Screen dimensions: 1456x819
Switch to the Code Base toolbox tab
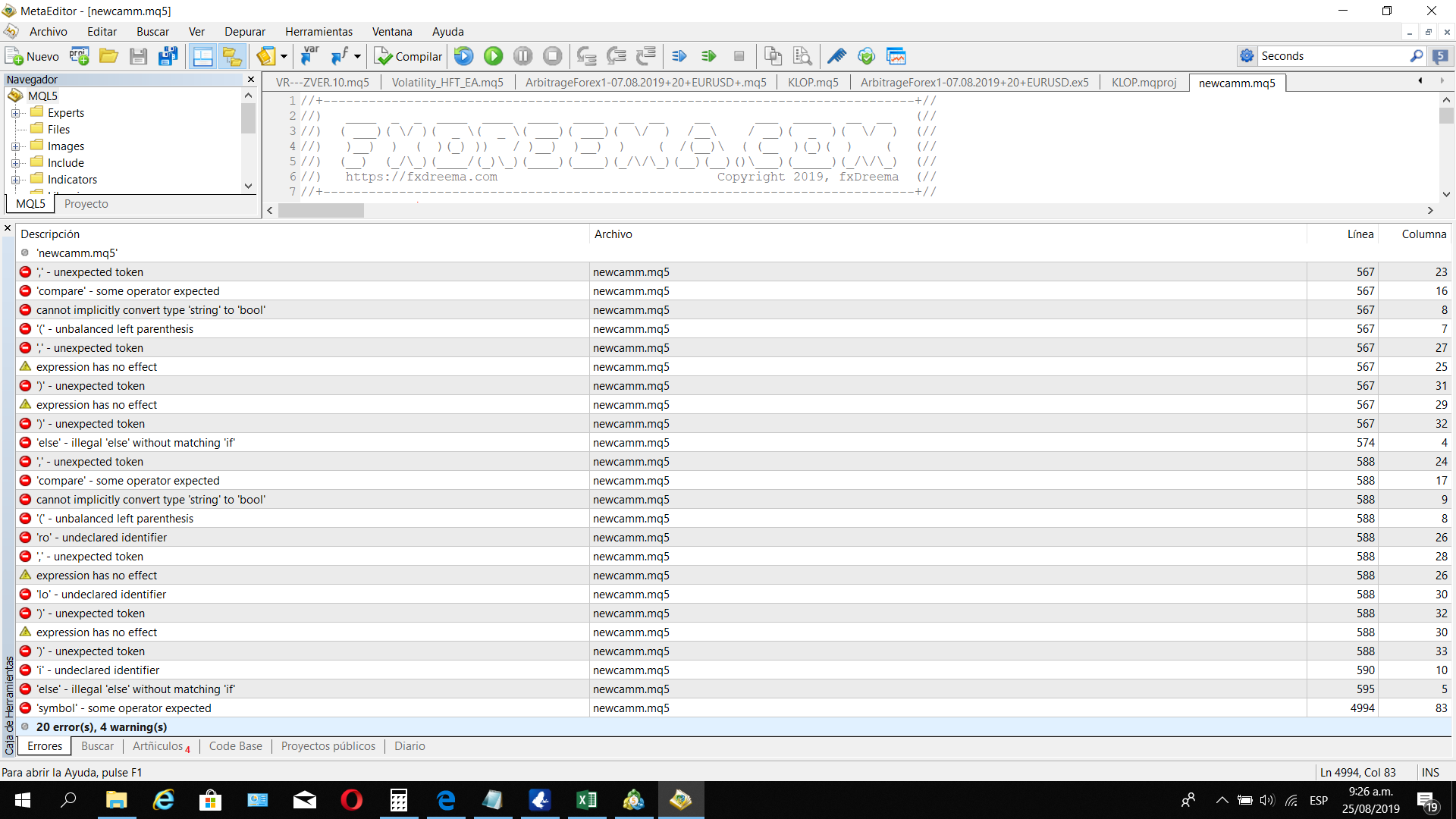[235, 746]
